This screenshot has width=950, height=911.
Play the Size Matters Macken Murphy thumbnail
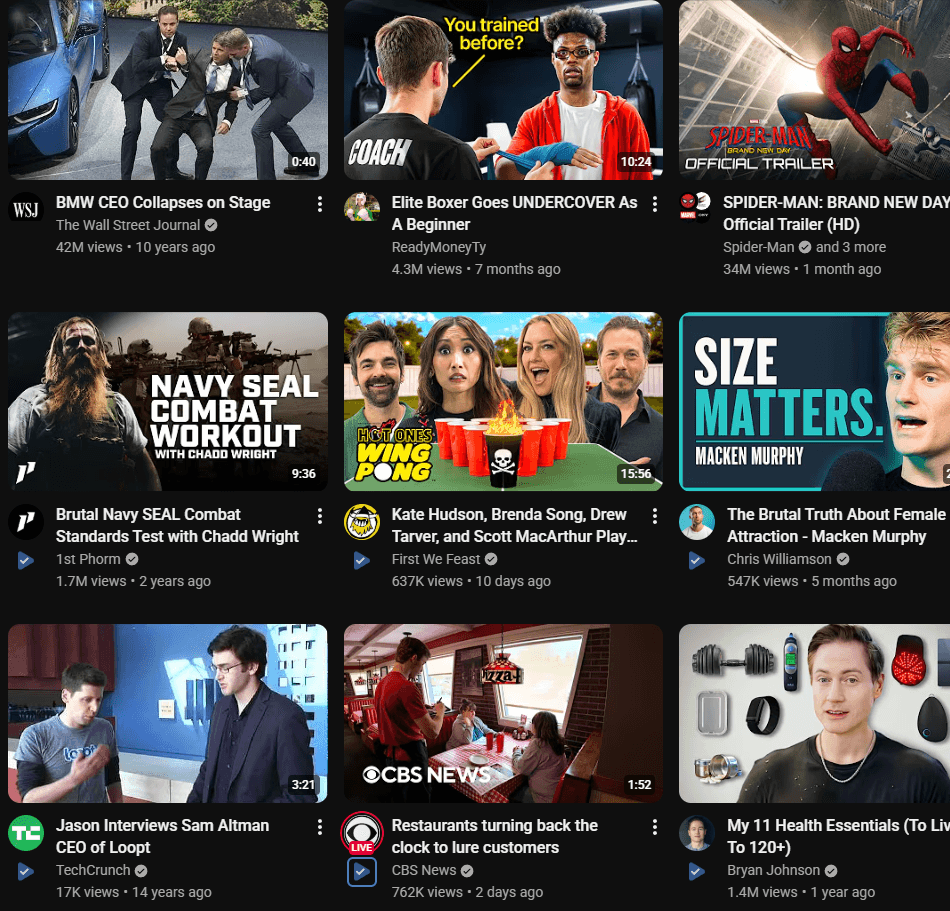814,401
